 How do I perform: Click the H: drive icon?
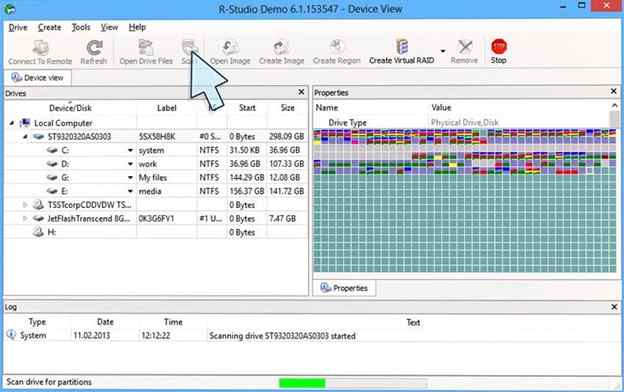(38, 232)
